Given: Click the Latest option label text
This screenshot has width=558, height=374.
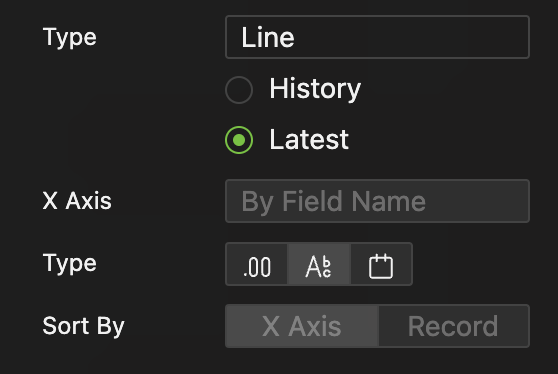Looking at the screenshot, I should click(309, 139).
